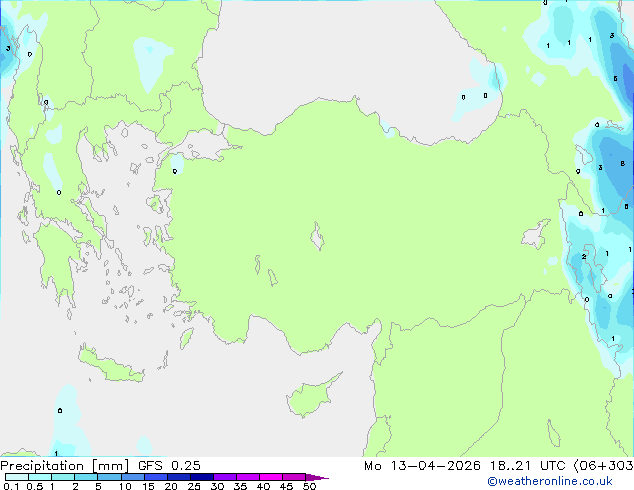Viewport: 634px width, 490px height.
Task: Click the legend swatch between 25 and 30
Action: pos(201,477)
